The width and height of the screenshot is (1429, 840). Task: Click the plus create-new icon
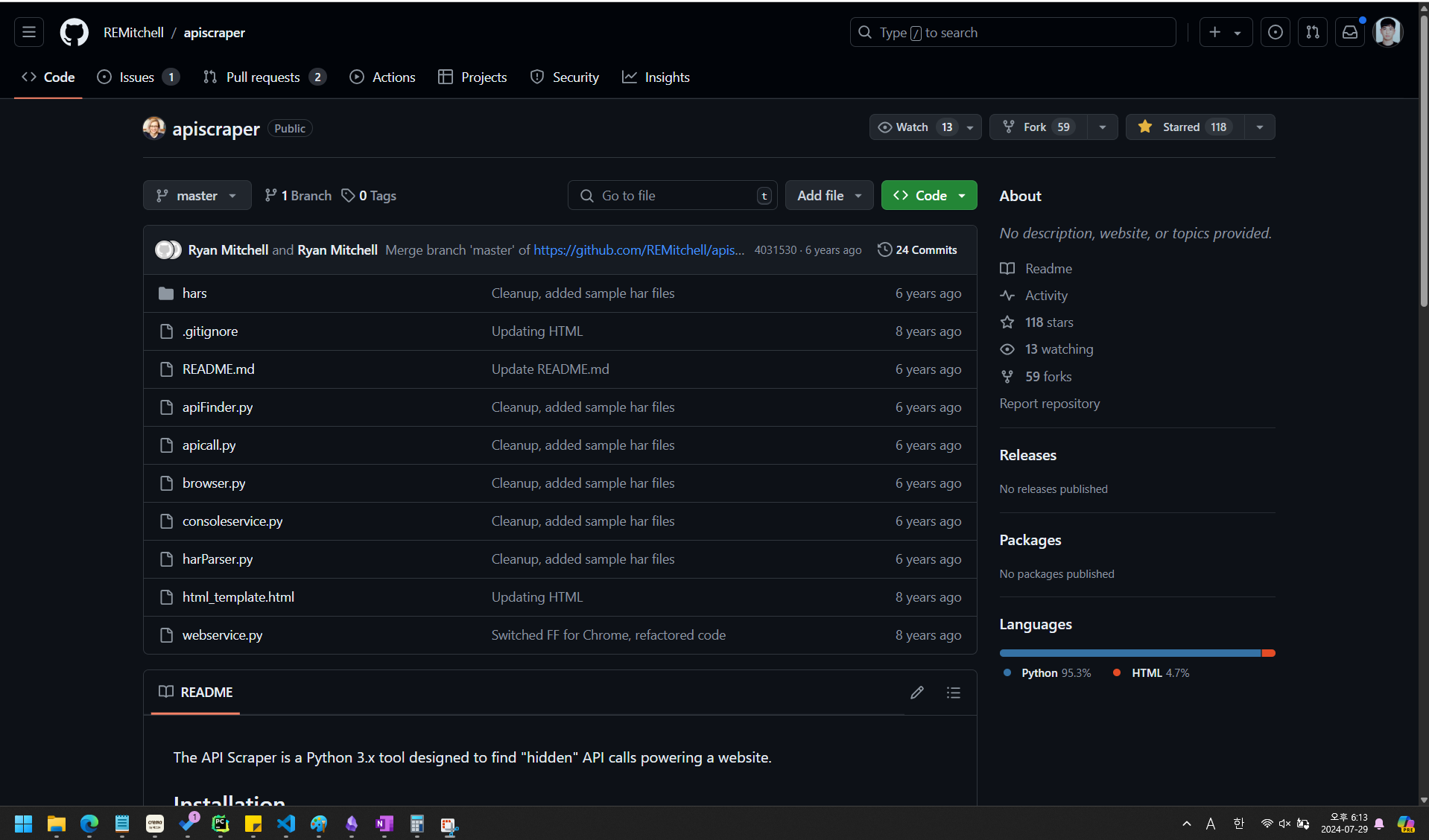click(1215, 32)
